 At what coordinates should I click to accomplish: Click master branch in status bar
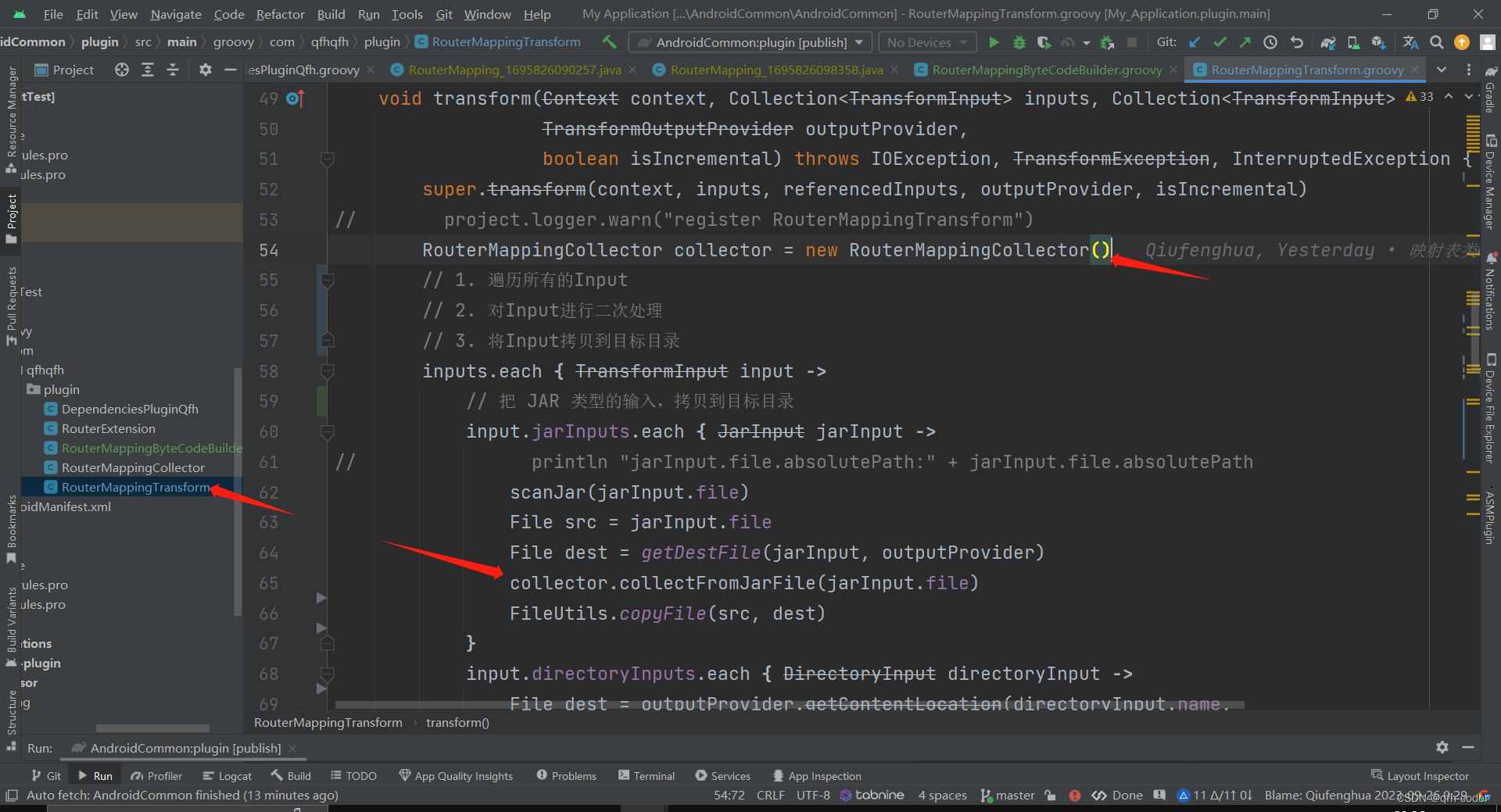(1008, 796)
